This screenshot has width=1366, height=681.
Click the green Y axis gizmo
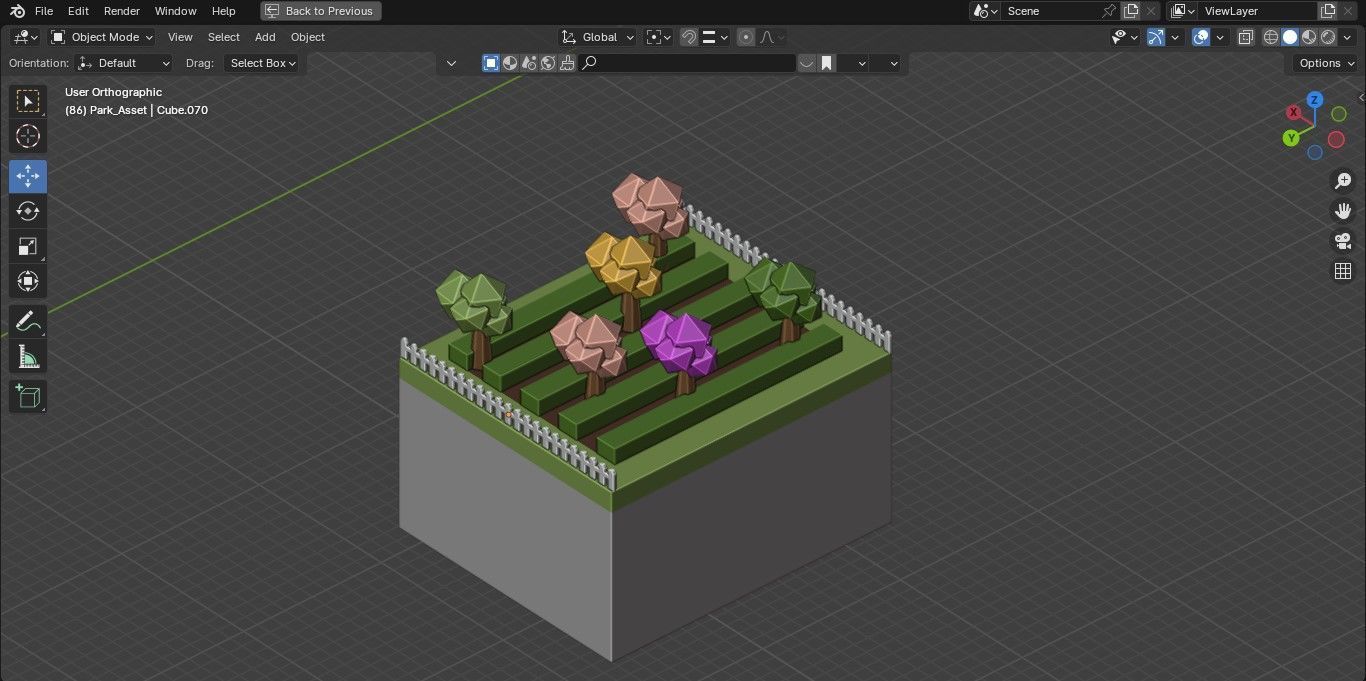(x=1291, y=138)
